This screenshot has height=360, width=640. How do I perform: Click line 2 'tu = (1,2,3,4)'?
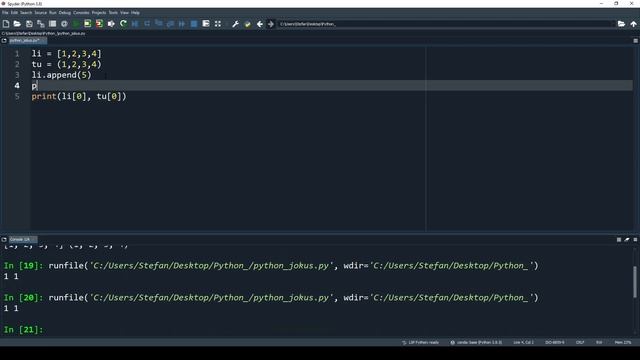click(67, 64)
